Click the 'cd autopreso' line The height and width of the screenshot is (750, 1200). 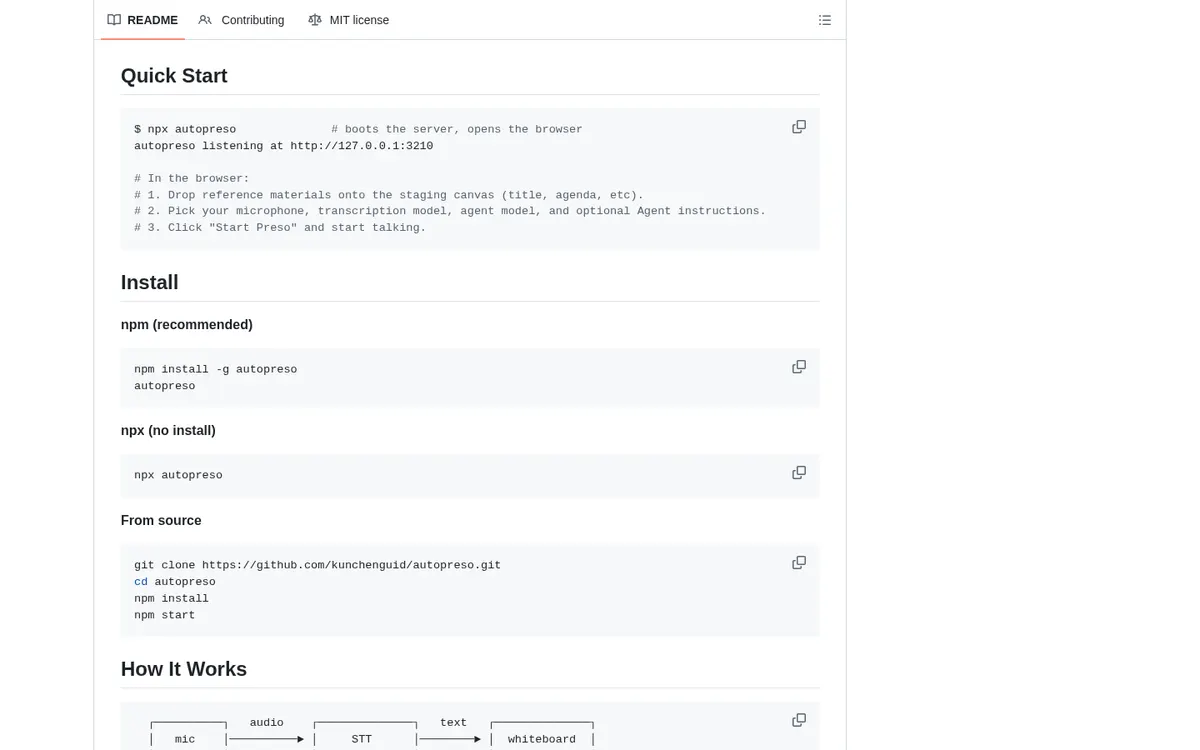[x=175, y=582]
